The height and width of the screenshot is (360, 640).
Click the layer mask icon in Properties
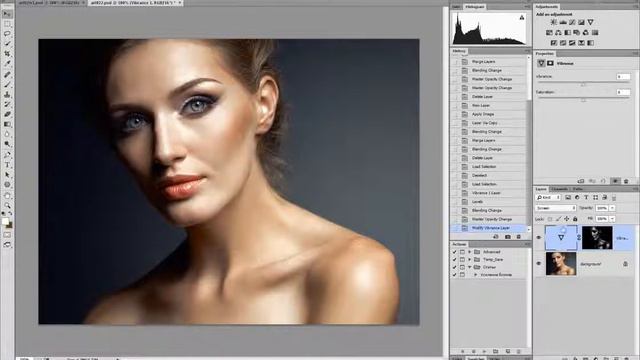550,63
